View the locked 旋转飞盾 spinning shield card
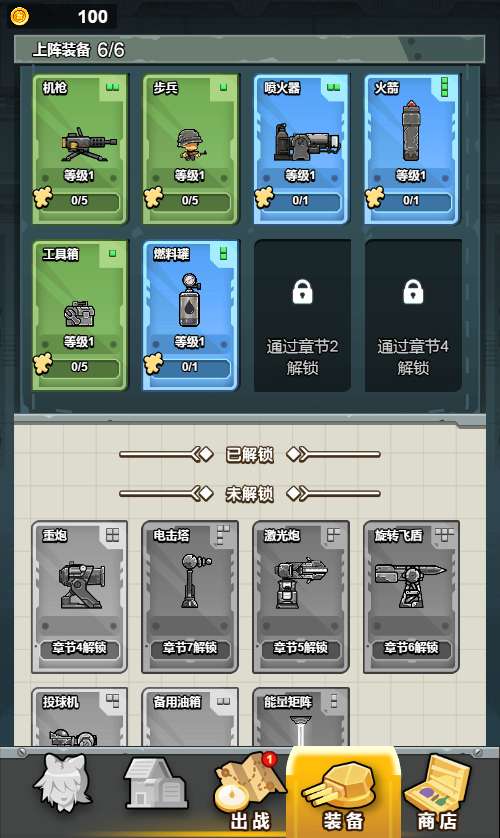Viewport: 500px width, 838px height. (411, 596)
